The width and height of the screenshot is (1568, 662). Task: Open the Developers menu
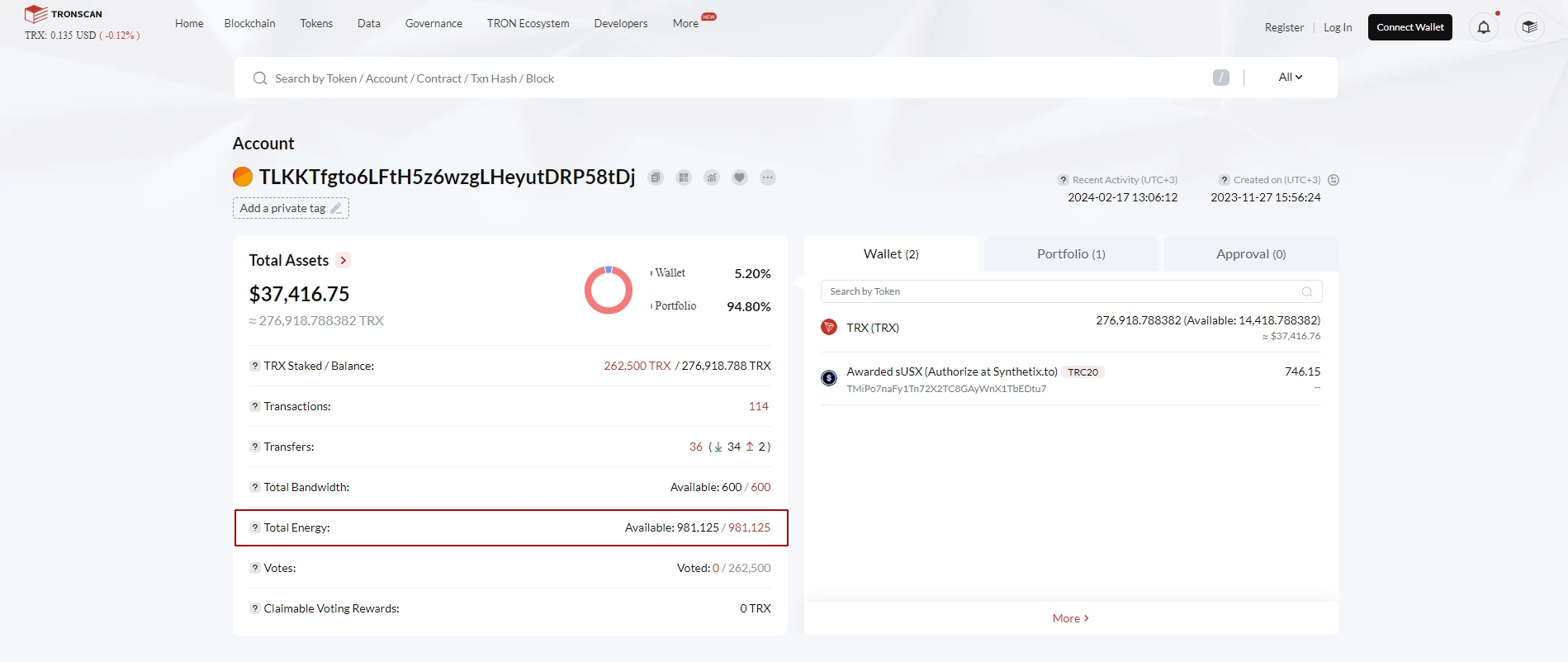pos(621,23)
